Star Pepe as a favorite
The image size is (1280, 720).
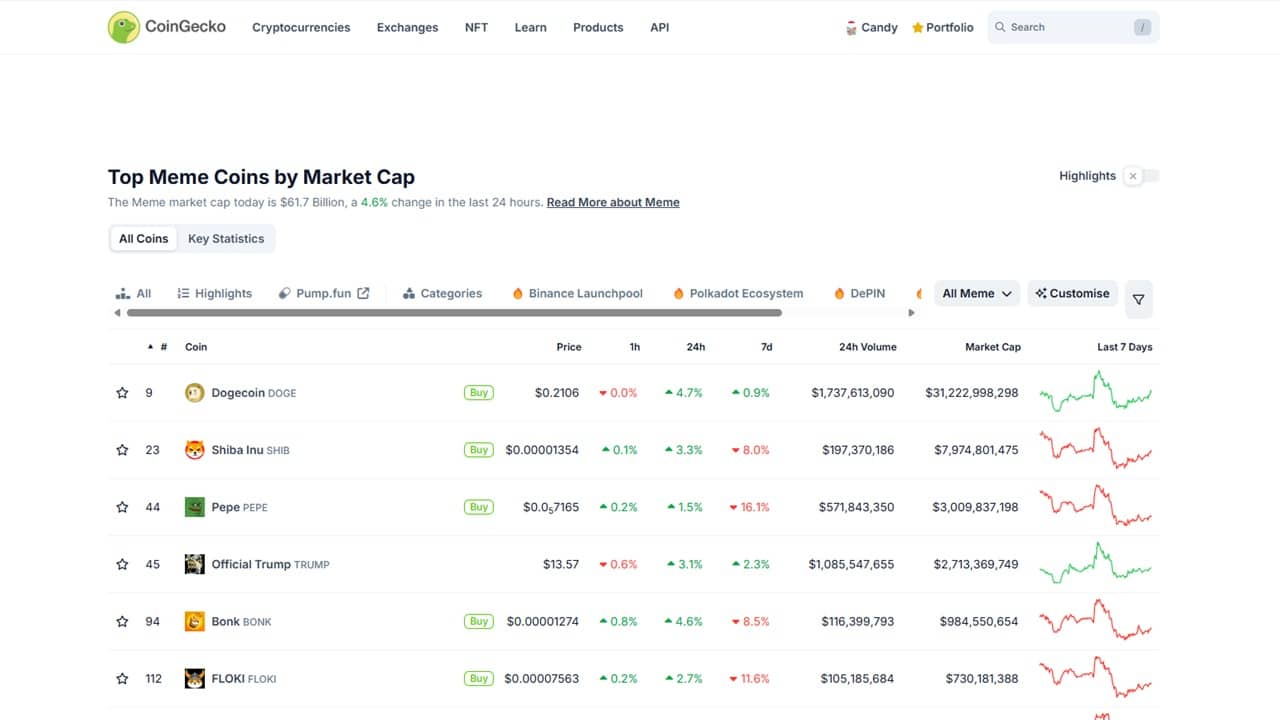click(122, 507)
